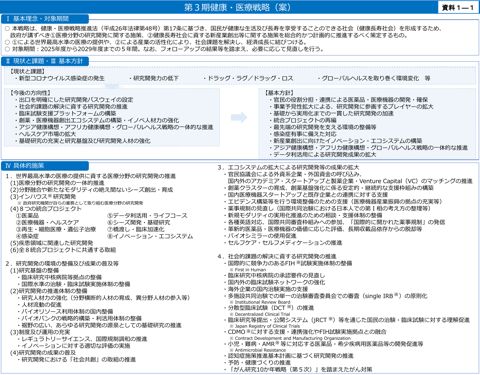This screenshot has width=480, height=375.
Task: Click '④感染症' in project list
Action: coord(27,236)
